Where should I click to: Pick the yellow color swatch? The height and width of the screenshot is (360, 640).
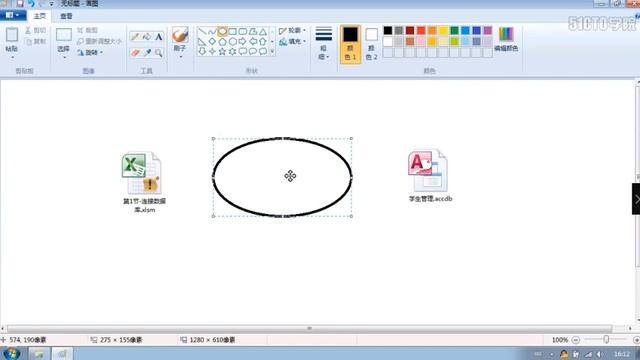pyautogui.click(x=443, y=30)
